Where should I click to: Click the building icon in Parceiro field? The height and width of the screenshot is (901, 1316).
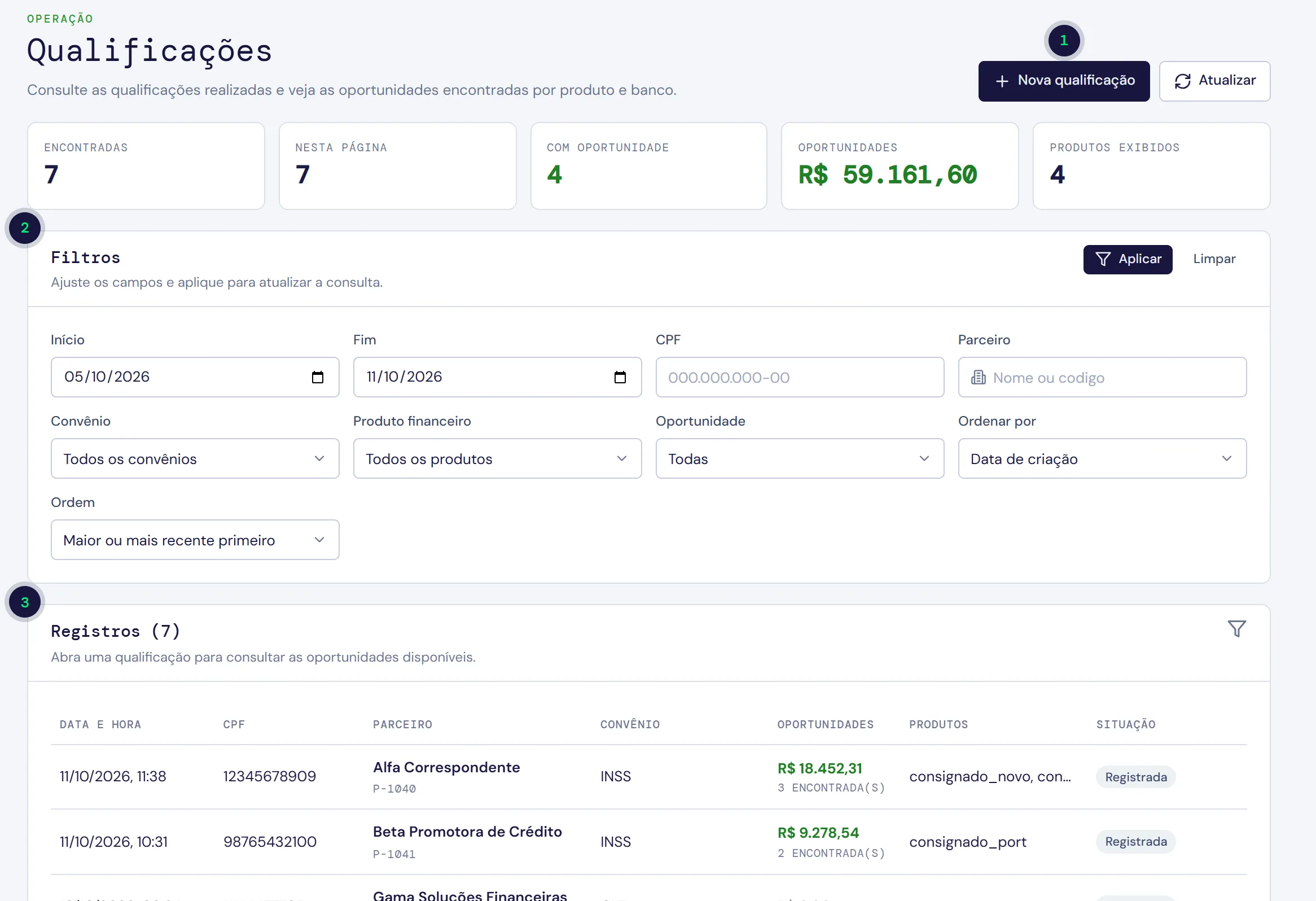pos(978,377)
